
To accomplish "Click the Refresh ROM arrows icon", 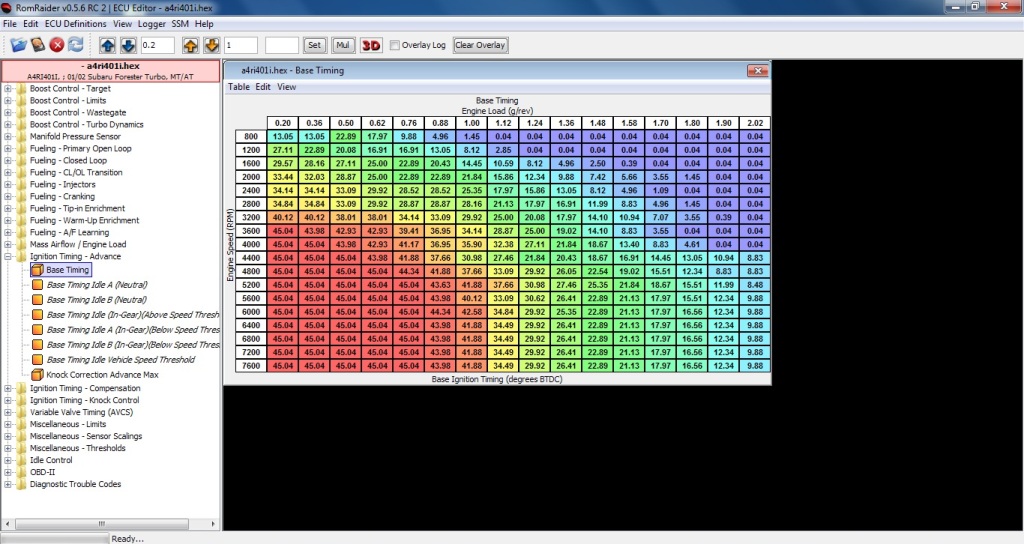I will click(x=77, y=45).
